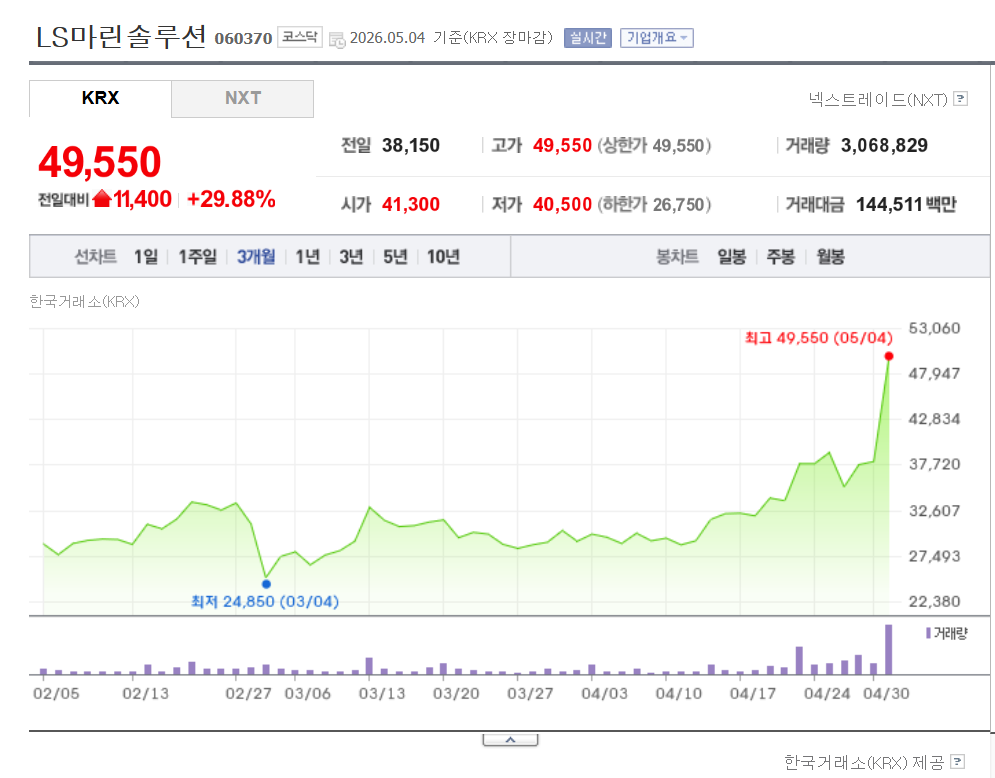
Task: Select the 1일 line chart period
Action: tap(145, 257)
